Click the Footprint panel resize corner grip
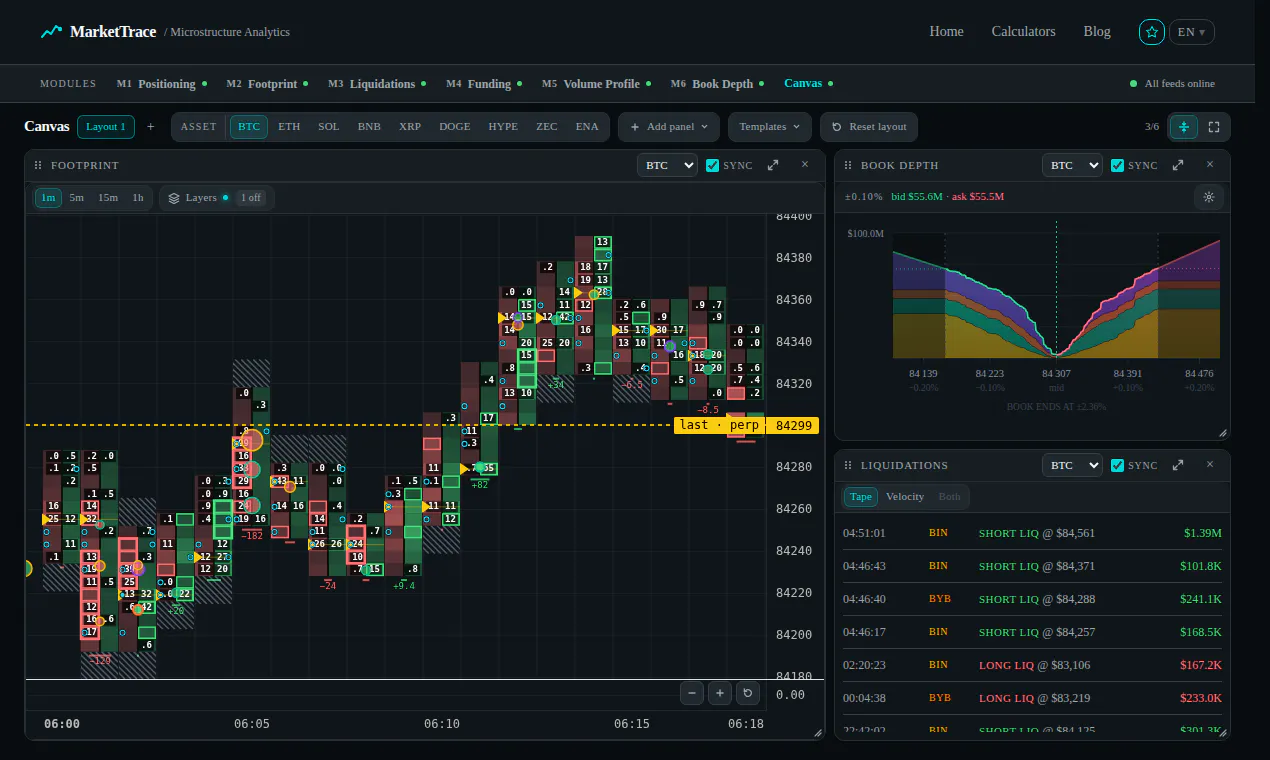 (x=818, y=733)
